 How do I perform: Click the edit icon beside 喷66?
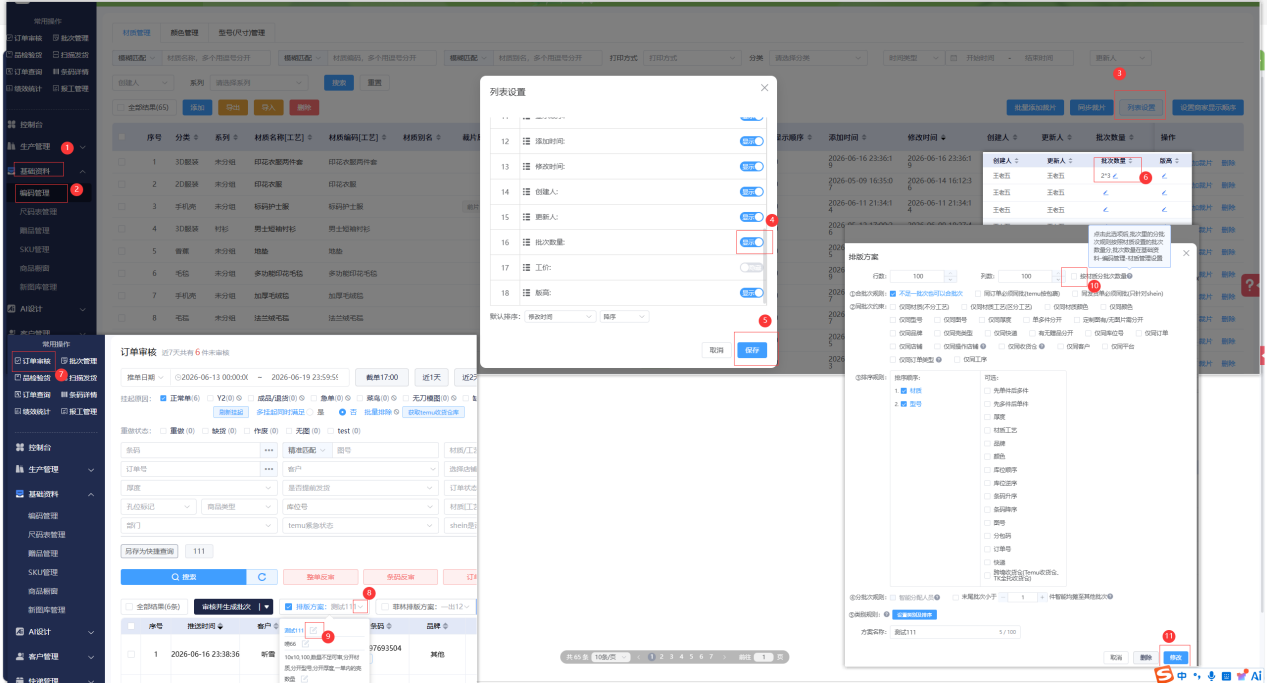click(306, 644)
